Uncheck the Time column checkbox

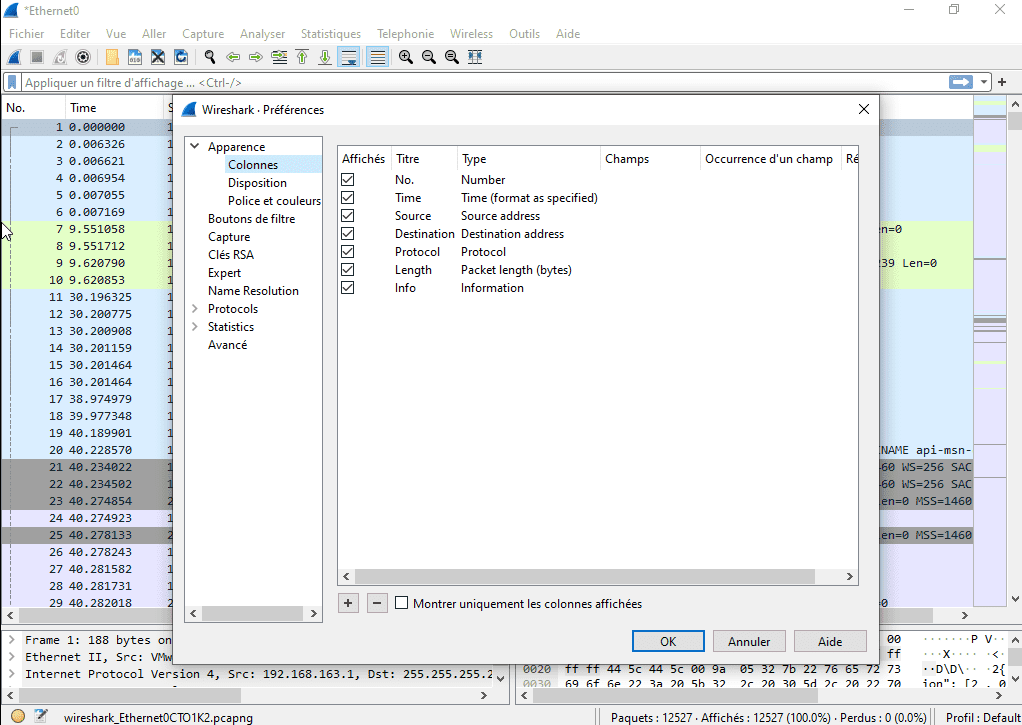(347, 198)
